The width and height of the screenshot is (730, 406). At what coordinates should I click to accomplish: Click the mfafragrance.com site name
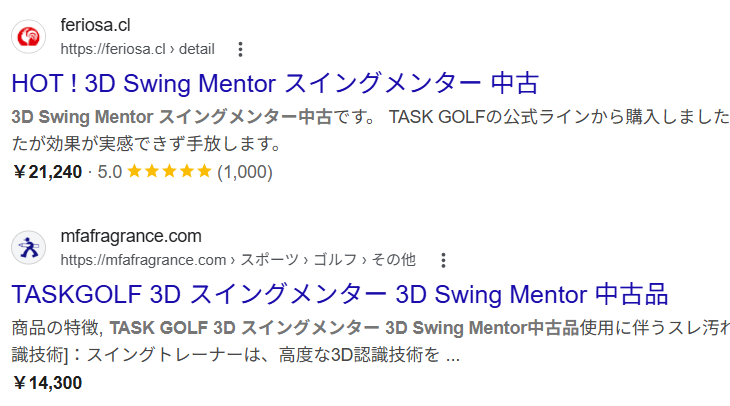[130, 236]
